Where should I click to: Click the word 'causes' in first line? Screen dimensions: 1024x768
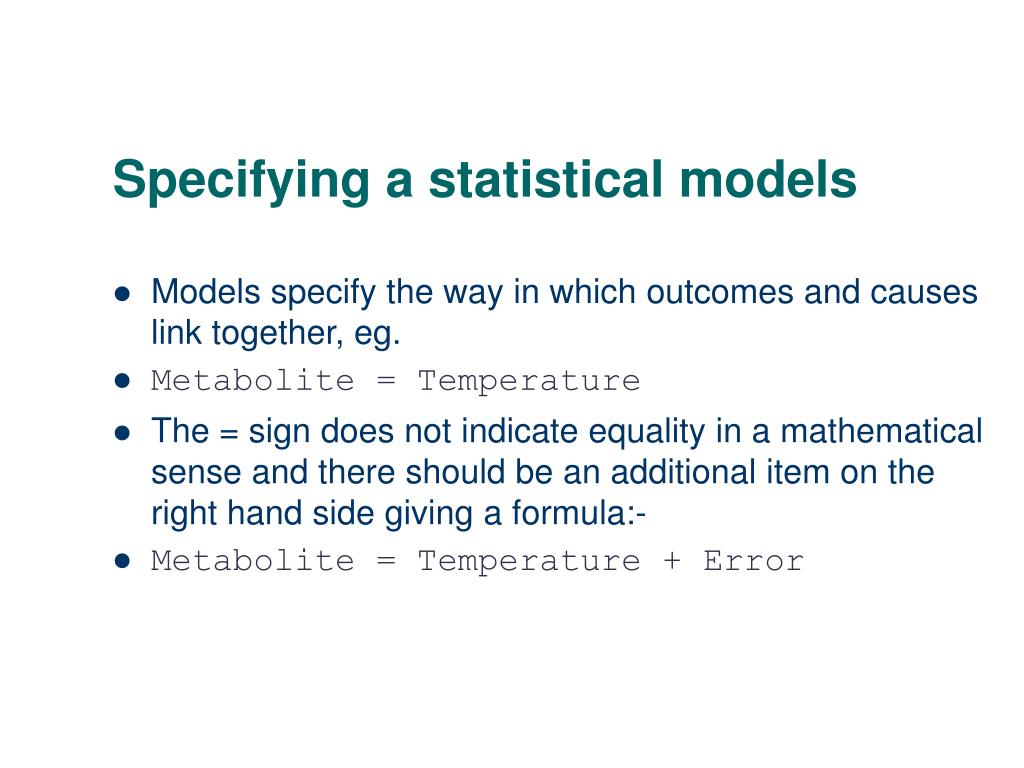pyautogui.click(x=923, y=292)
